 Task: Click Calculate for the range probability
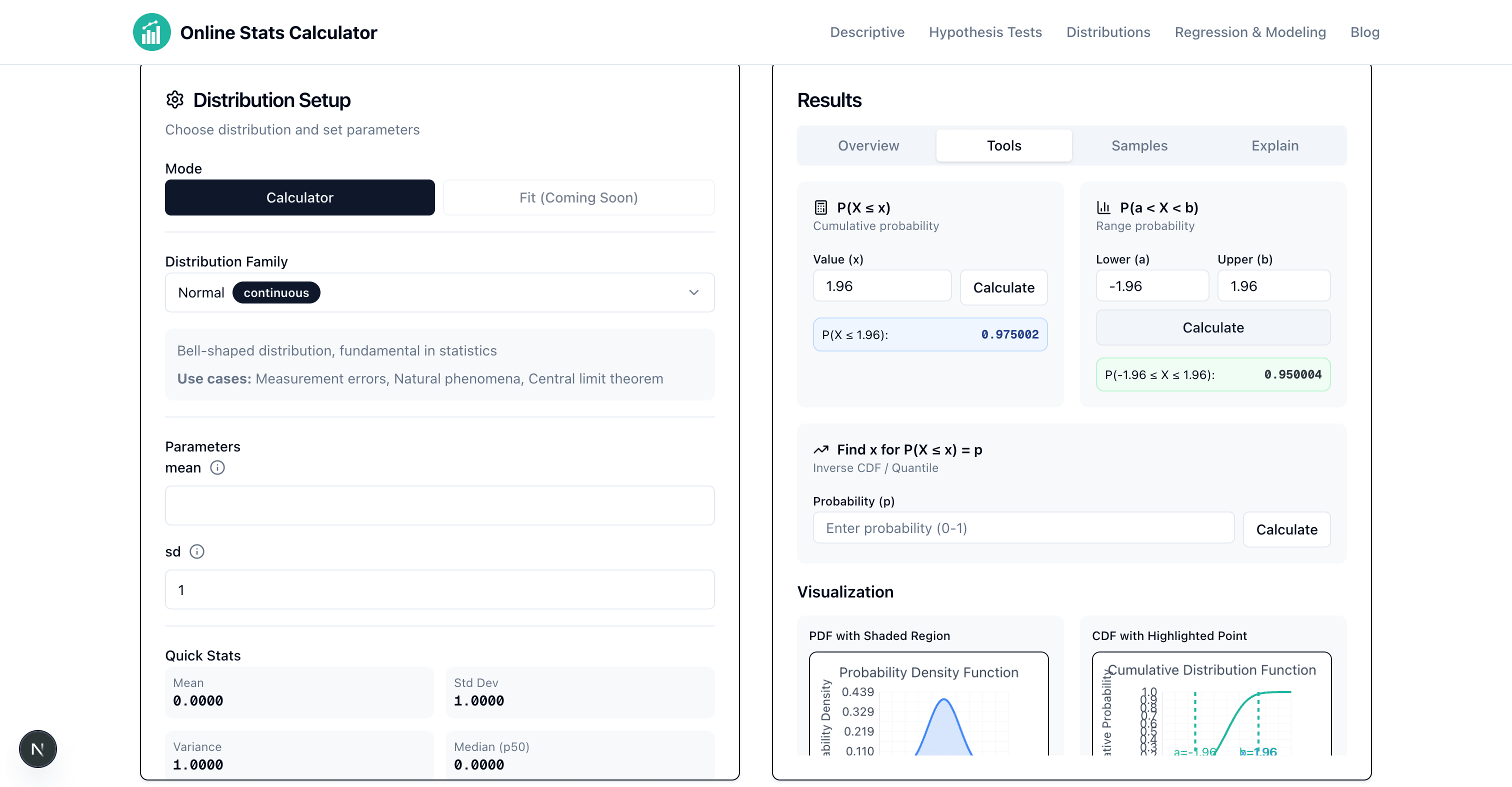tap(1212, 327)
